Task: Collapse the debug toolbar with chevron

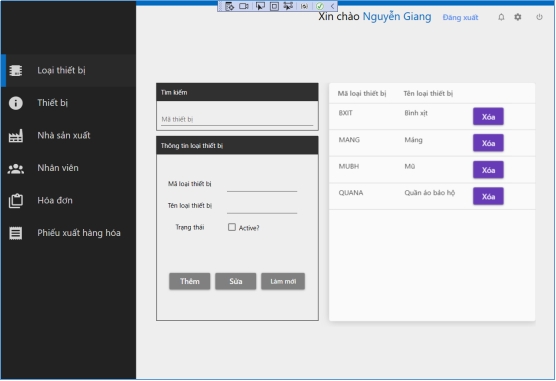Action: (x=332, y=6)
